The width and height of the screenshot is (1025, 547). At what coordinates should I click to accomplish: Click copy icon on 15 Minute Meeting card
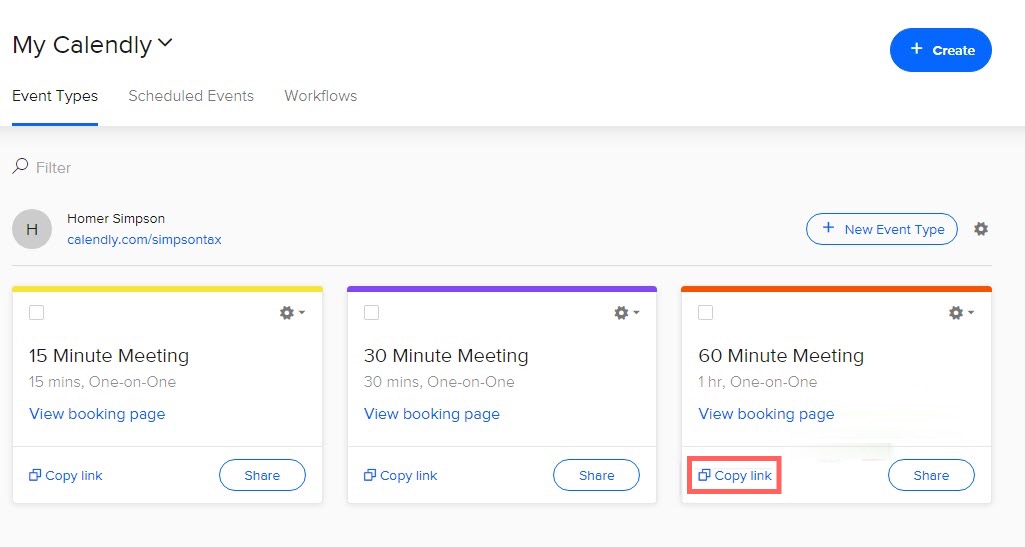point(35,476)
